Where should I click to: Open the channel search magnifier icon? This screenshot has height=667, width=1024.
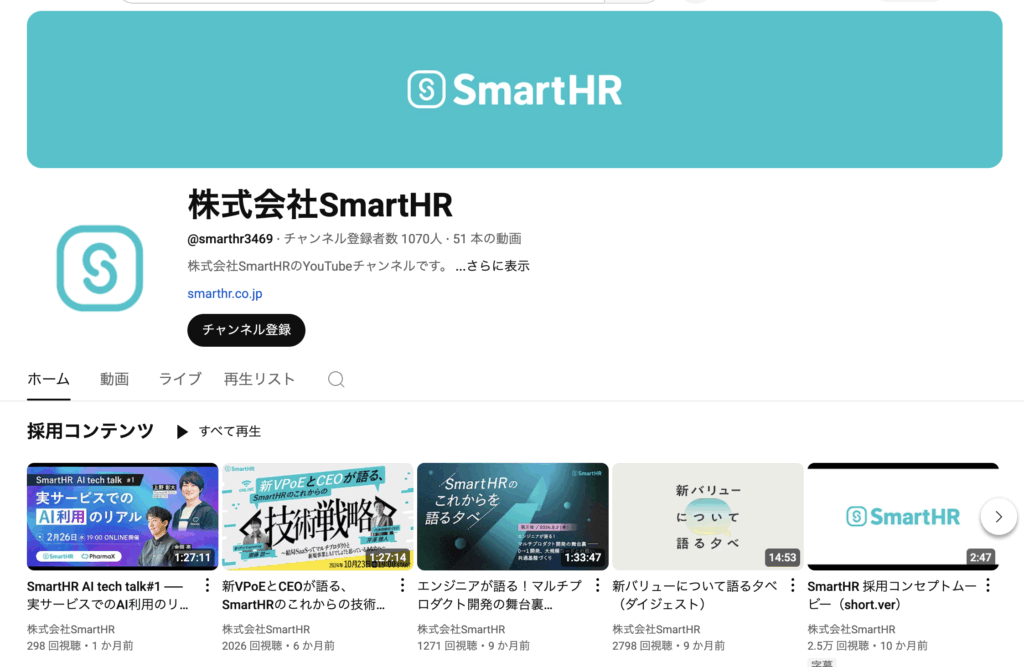click(336, 380)
